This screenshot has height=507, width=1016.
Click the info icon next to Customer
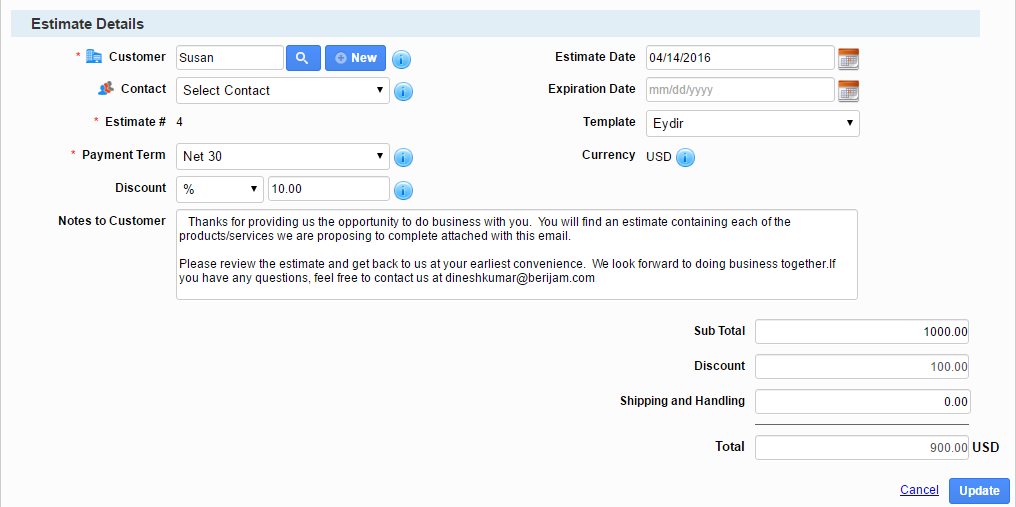click(x=401, y=59)
